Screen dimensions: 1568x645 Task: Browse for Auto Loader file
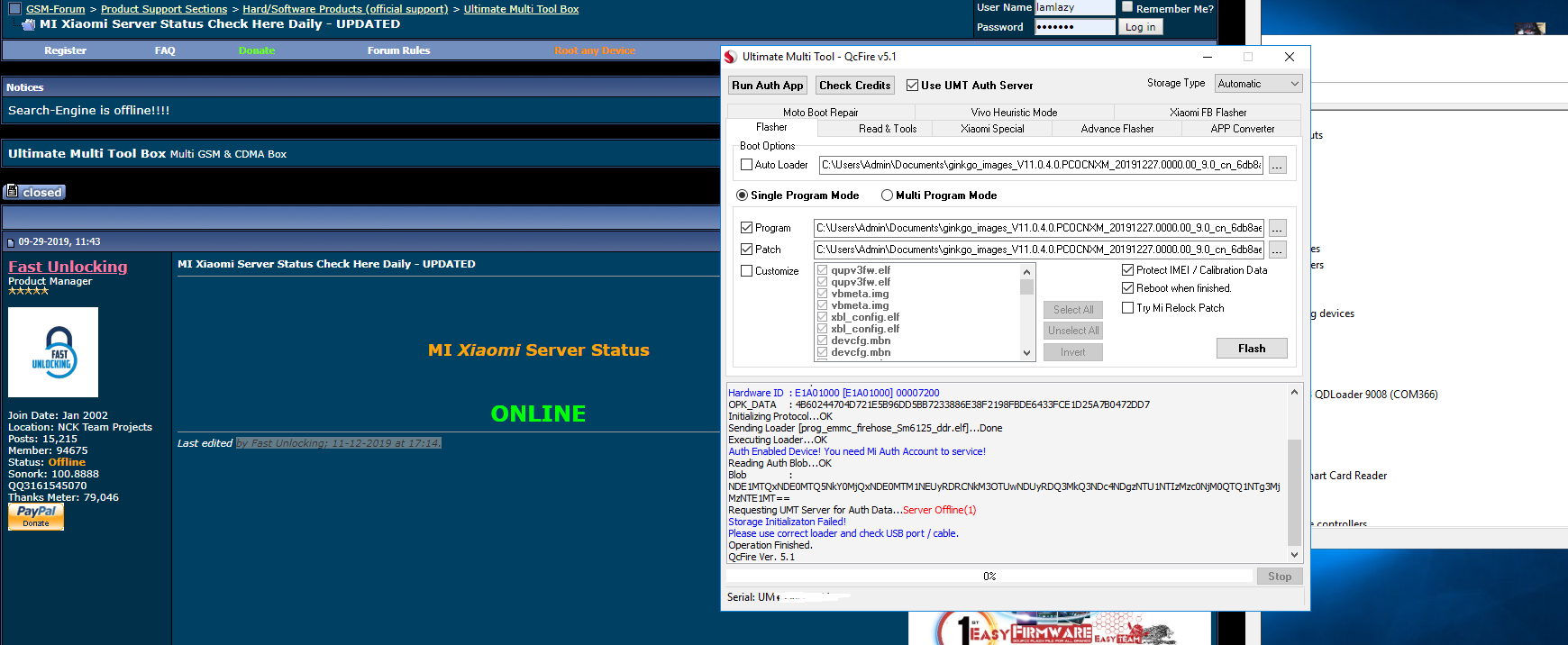(x=1277, y=166)
